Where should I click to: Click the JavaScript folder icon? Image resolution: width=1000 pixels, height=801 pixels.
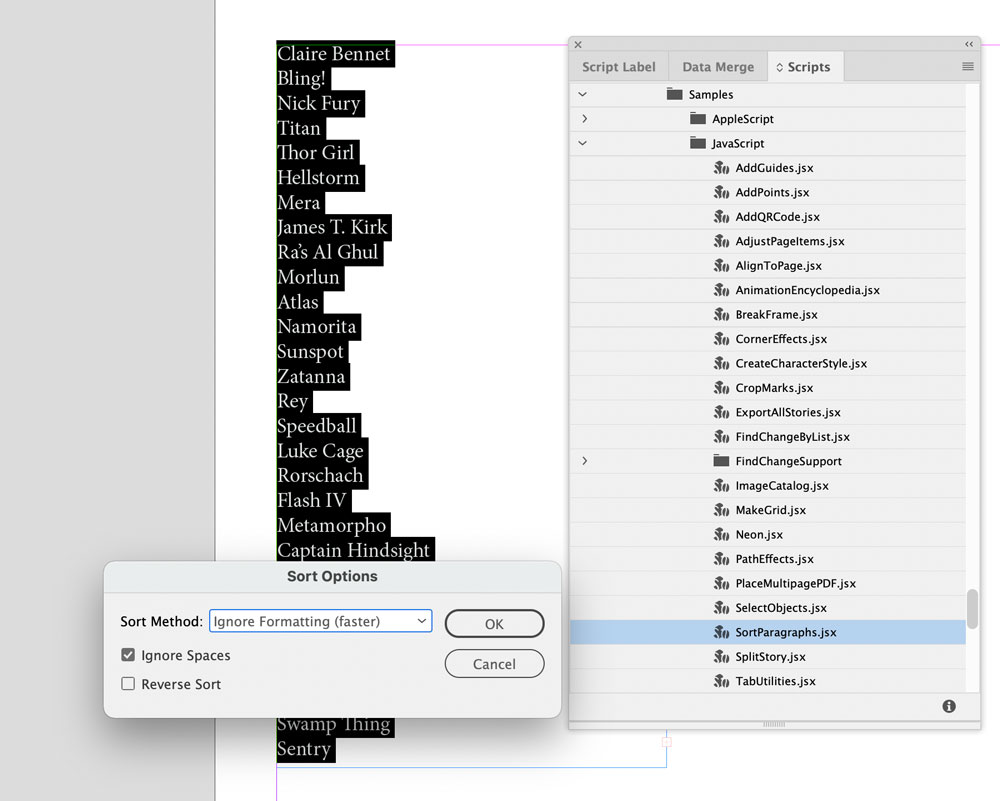[x=698, y=143]
